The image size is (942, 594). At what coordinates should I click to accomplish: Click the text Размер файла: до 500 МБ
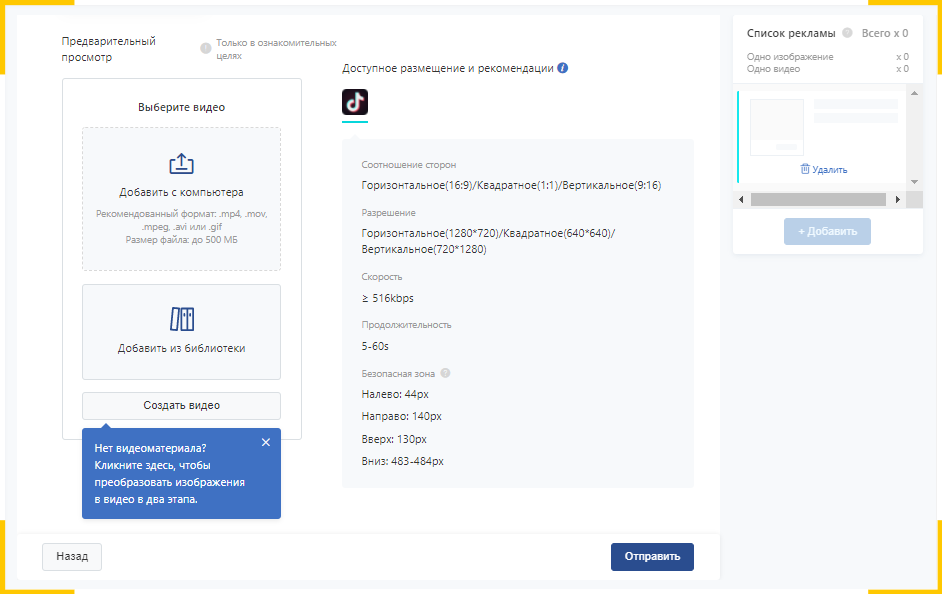pos(181,240)
